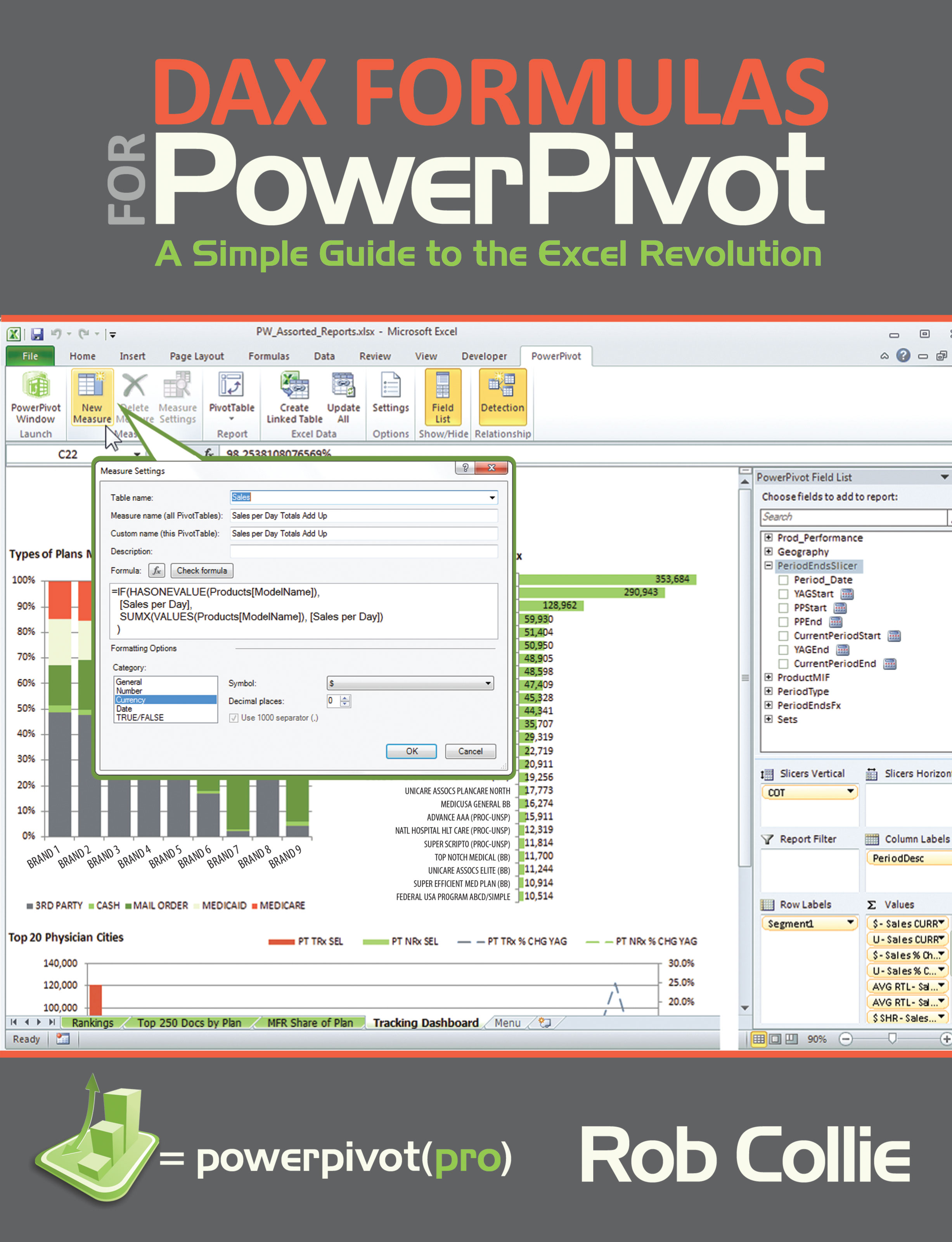Open Segment1 row label dropdown
This screenshot has height=1242, width=952.
click(850, 923)
